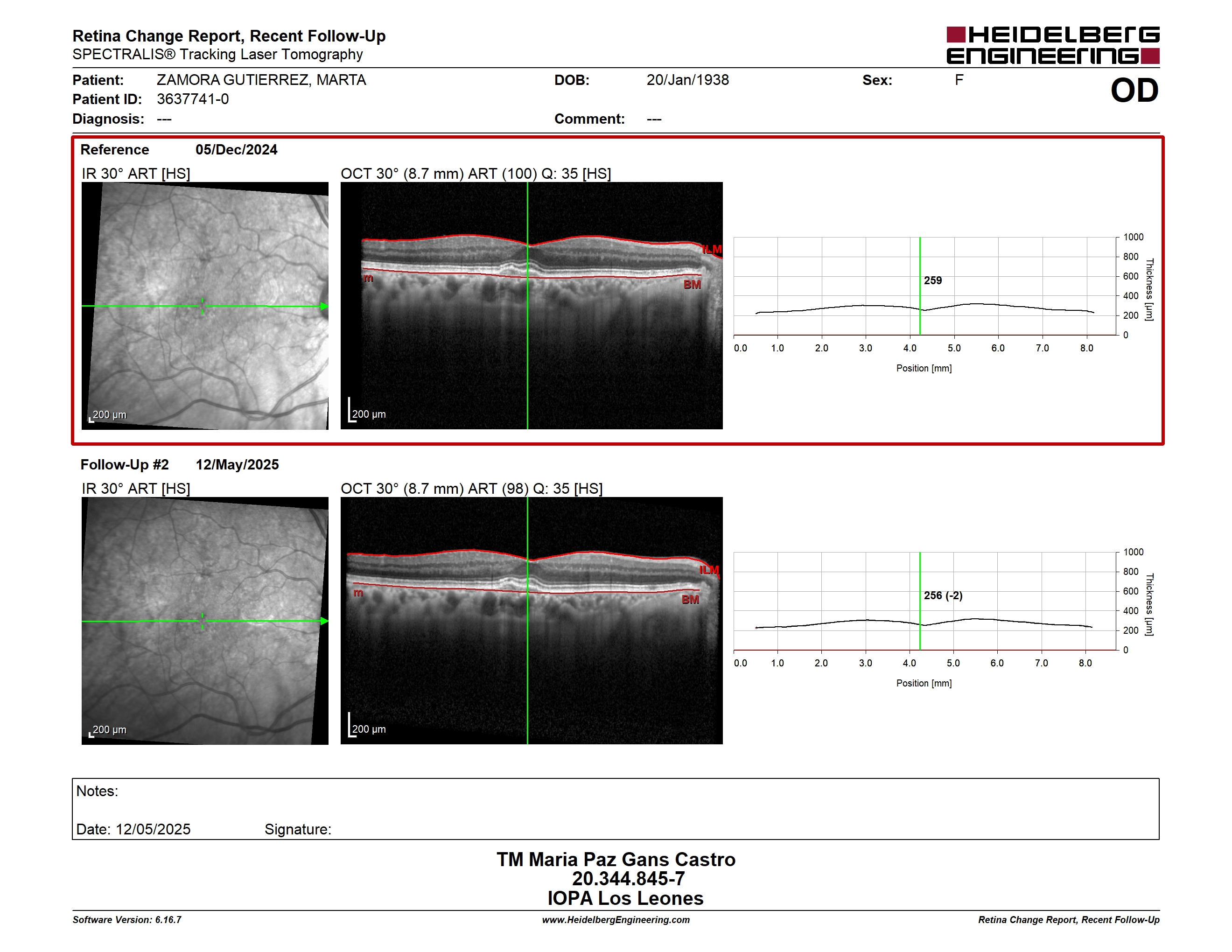Click the Heidelberg Engineering logo

tap(1053, 45)
